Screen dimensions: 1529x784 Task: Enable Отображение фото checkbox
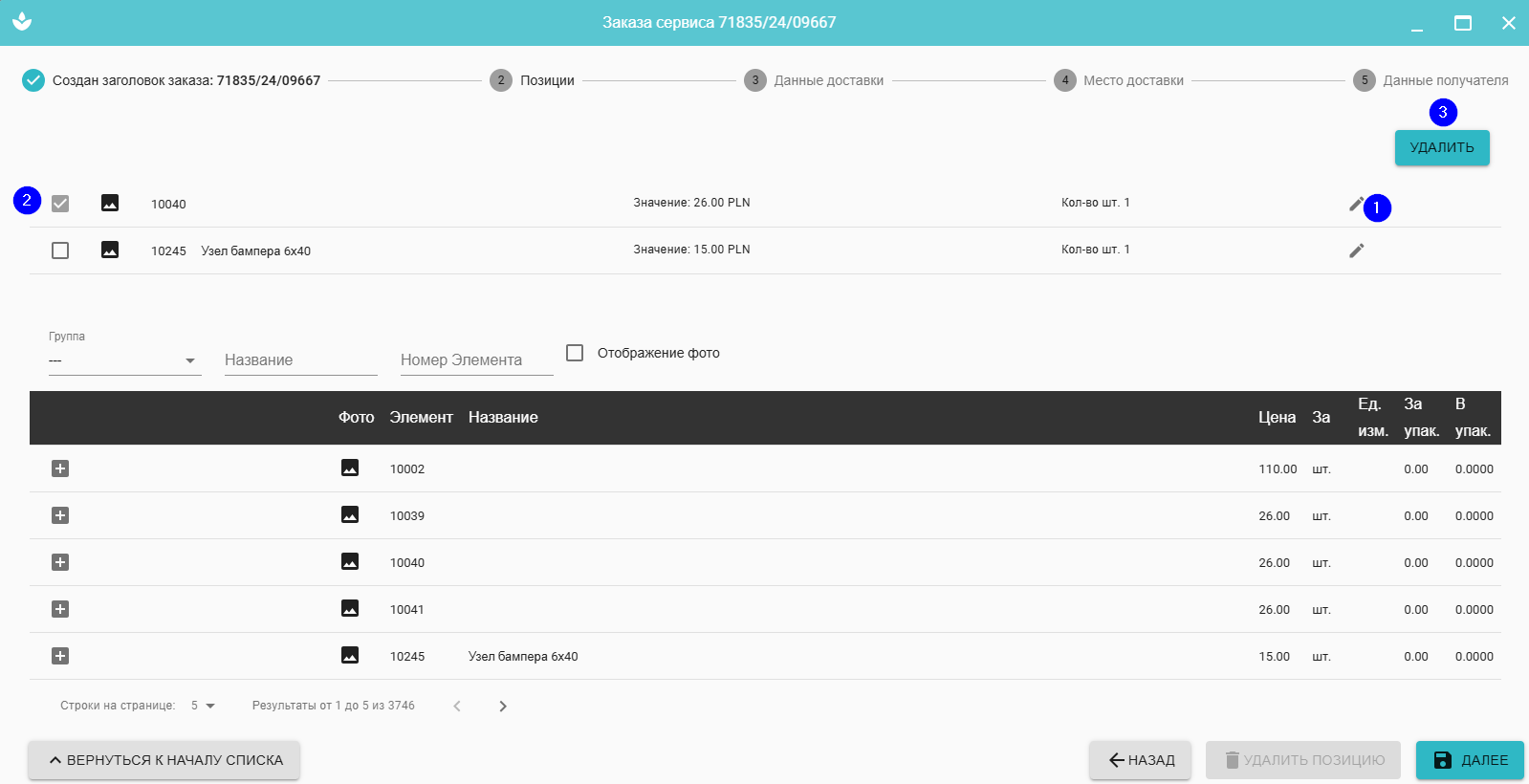(575, 353)
